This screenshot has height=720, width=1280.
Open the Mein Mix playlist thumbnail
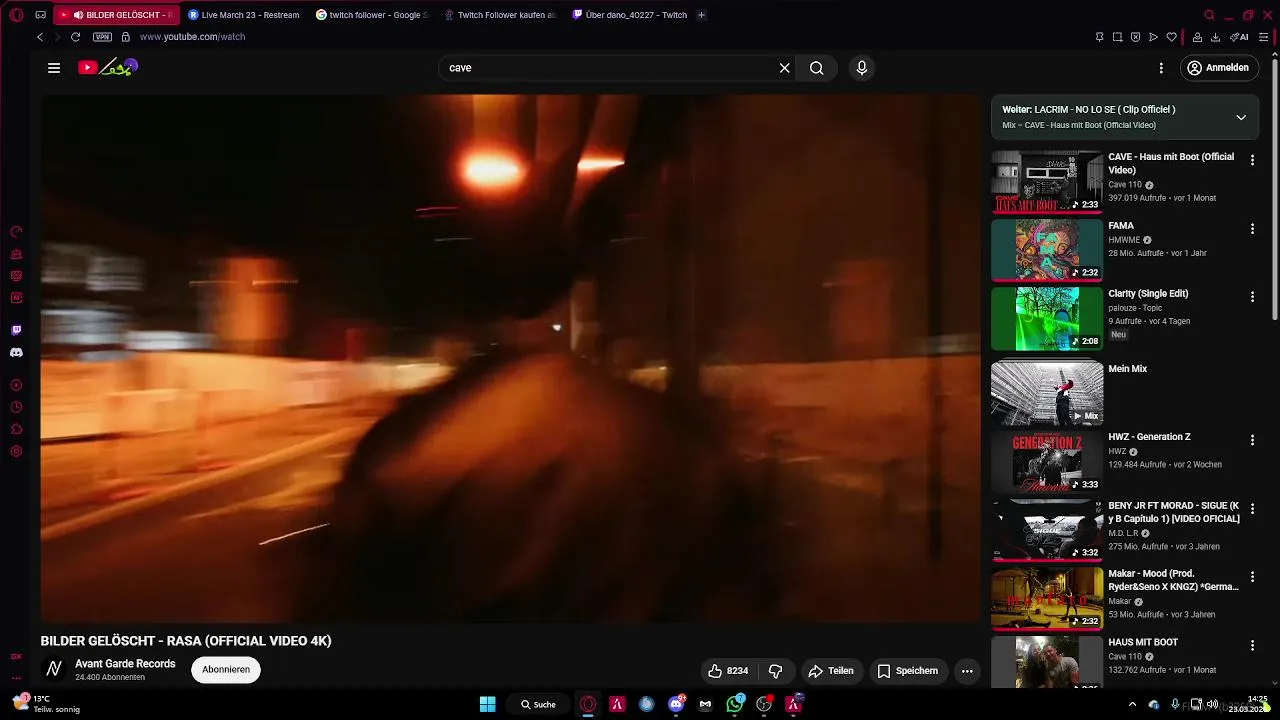1047,393
